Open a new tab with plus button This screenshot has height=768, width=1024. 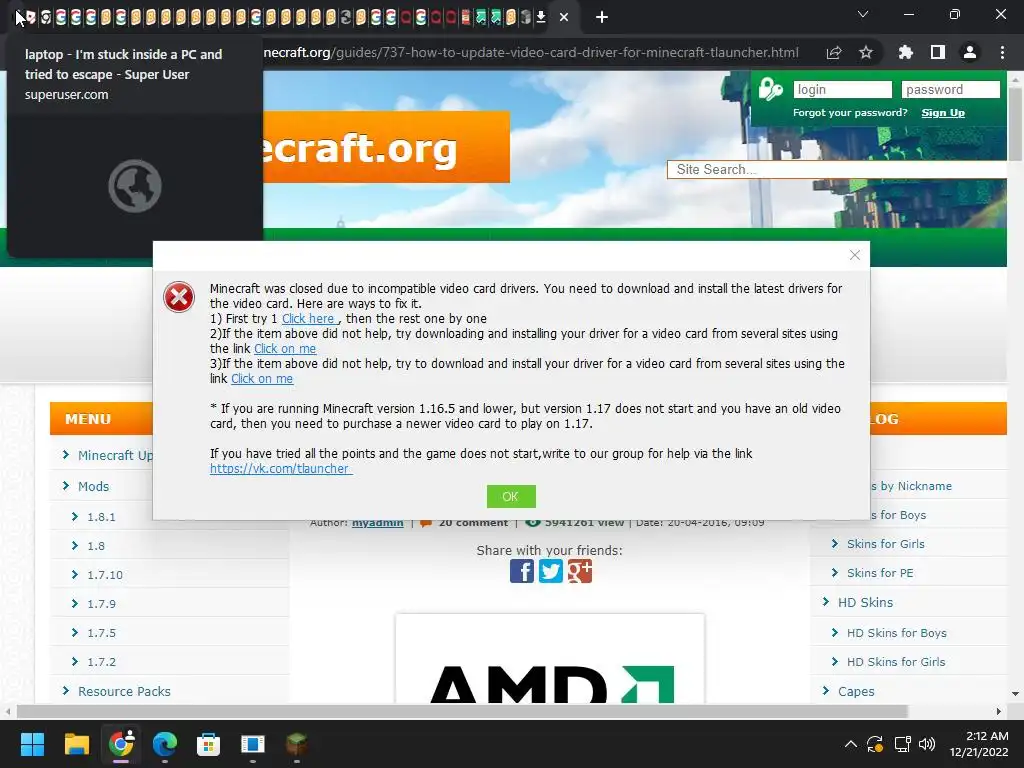[x=602, y=17]
